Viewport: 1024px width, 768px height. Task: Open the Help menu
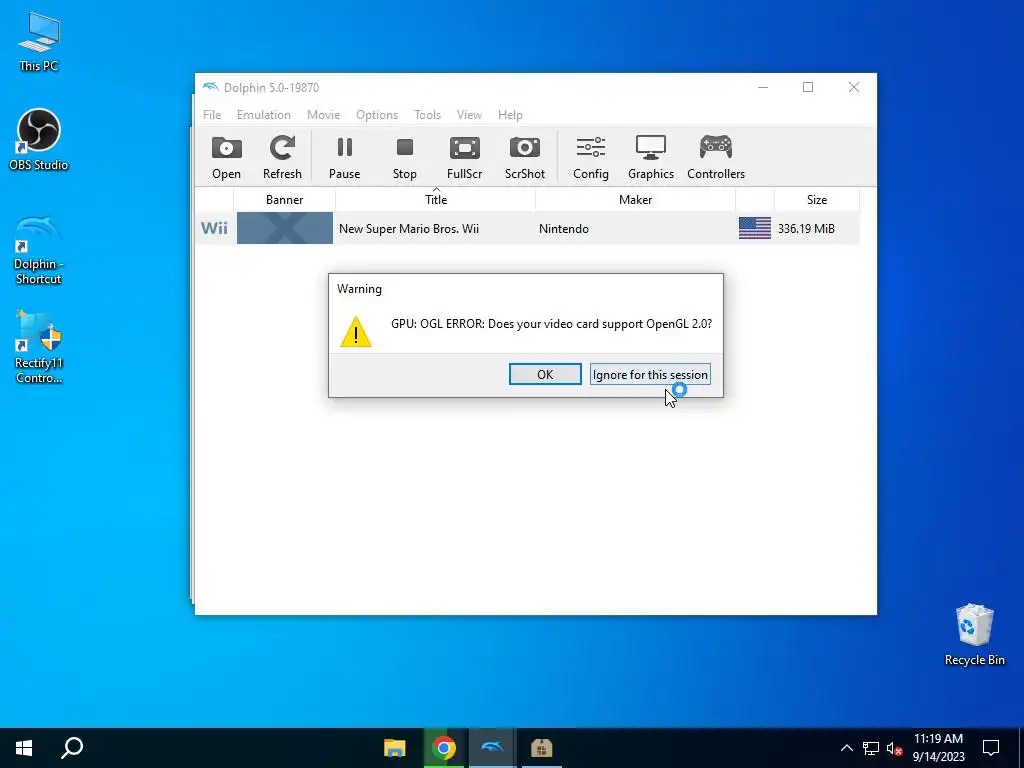click(x=510, y=115)
